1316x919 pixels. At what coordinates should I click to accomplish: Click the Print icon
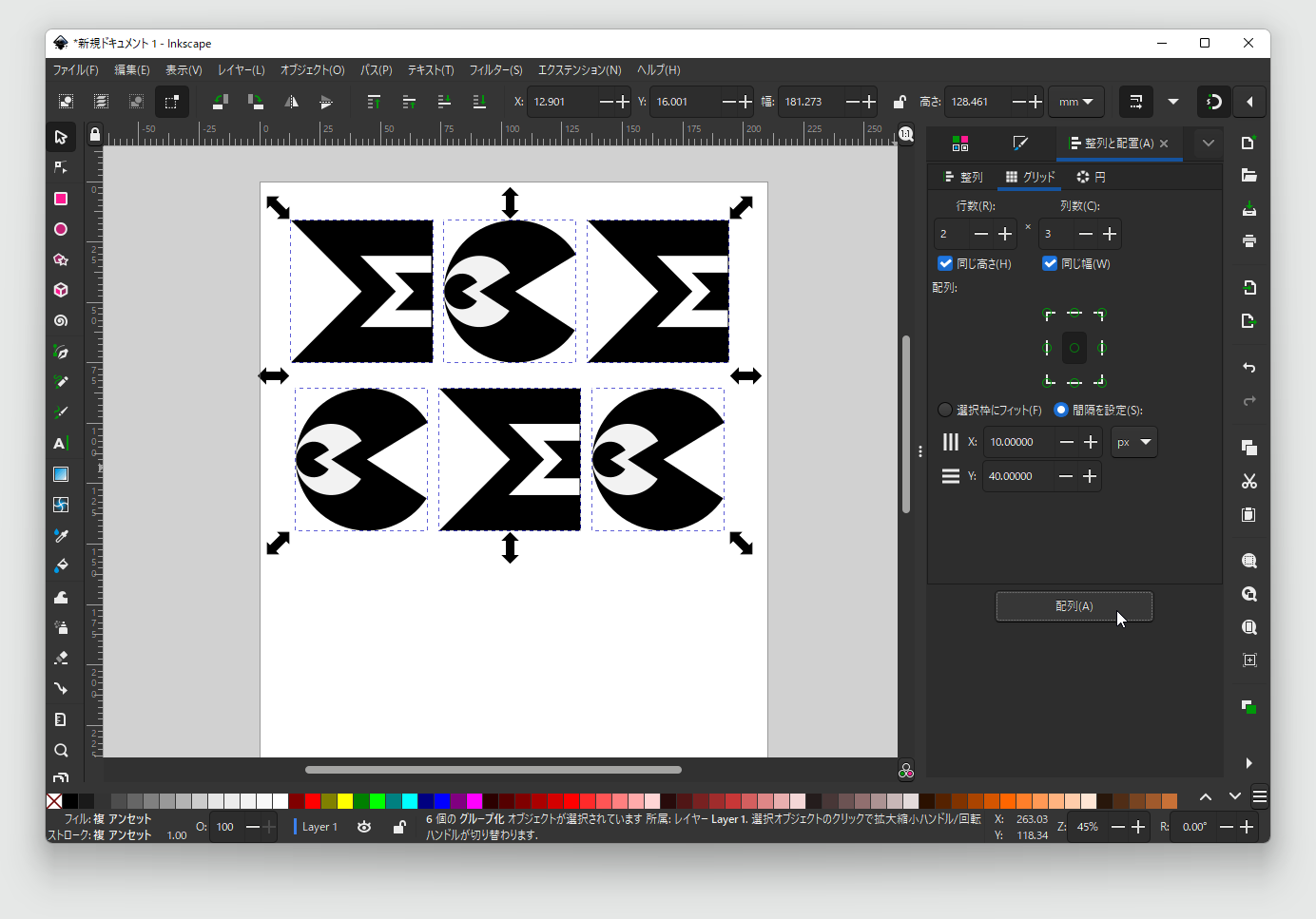tap(1249, 240)
